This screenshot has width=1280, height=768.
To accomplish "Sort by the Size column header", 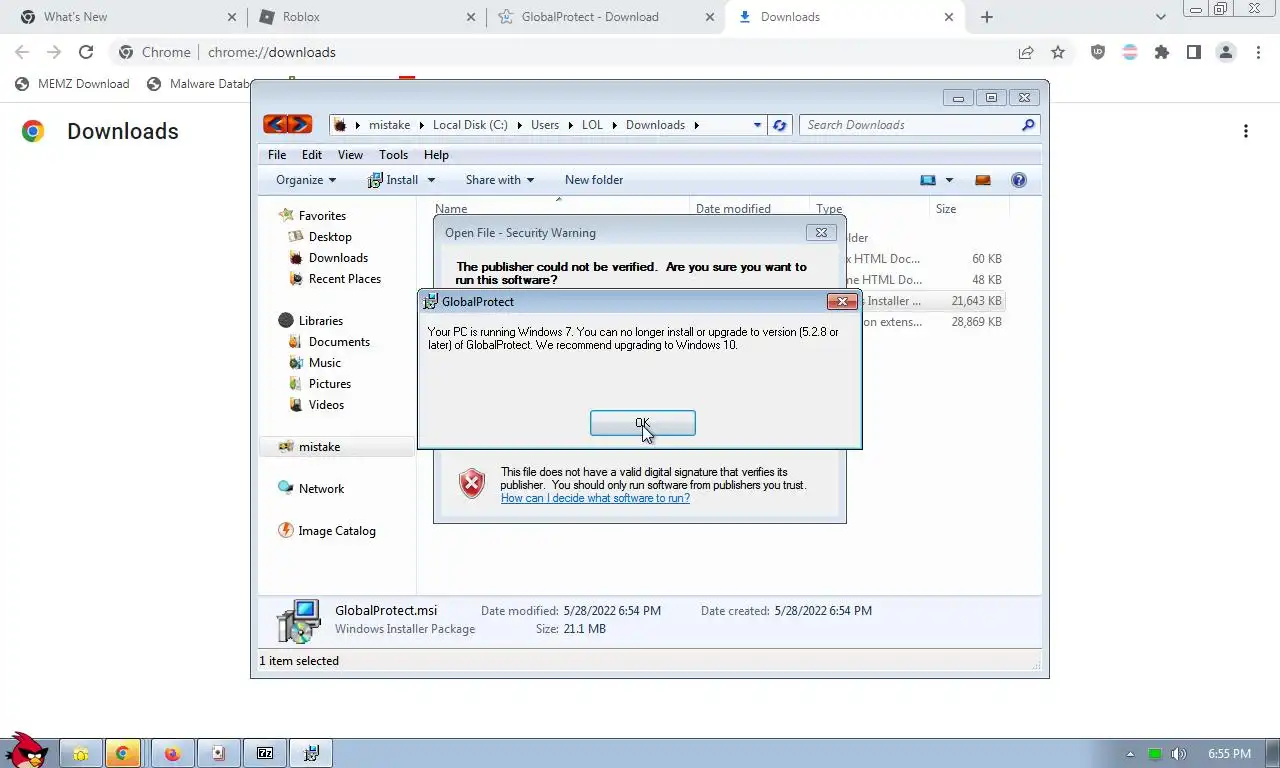I will click(970, 209).
